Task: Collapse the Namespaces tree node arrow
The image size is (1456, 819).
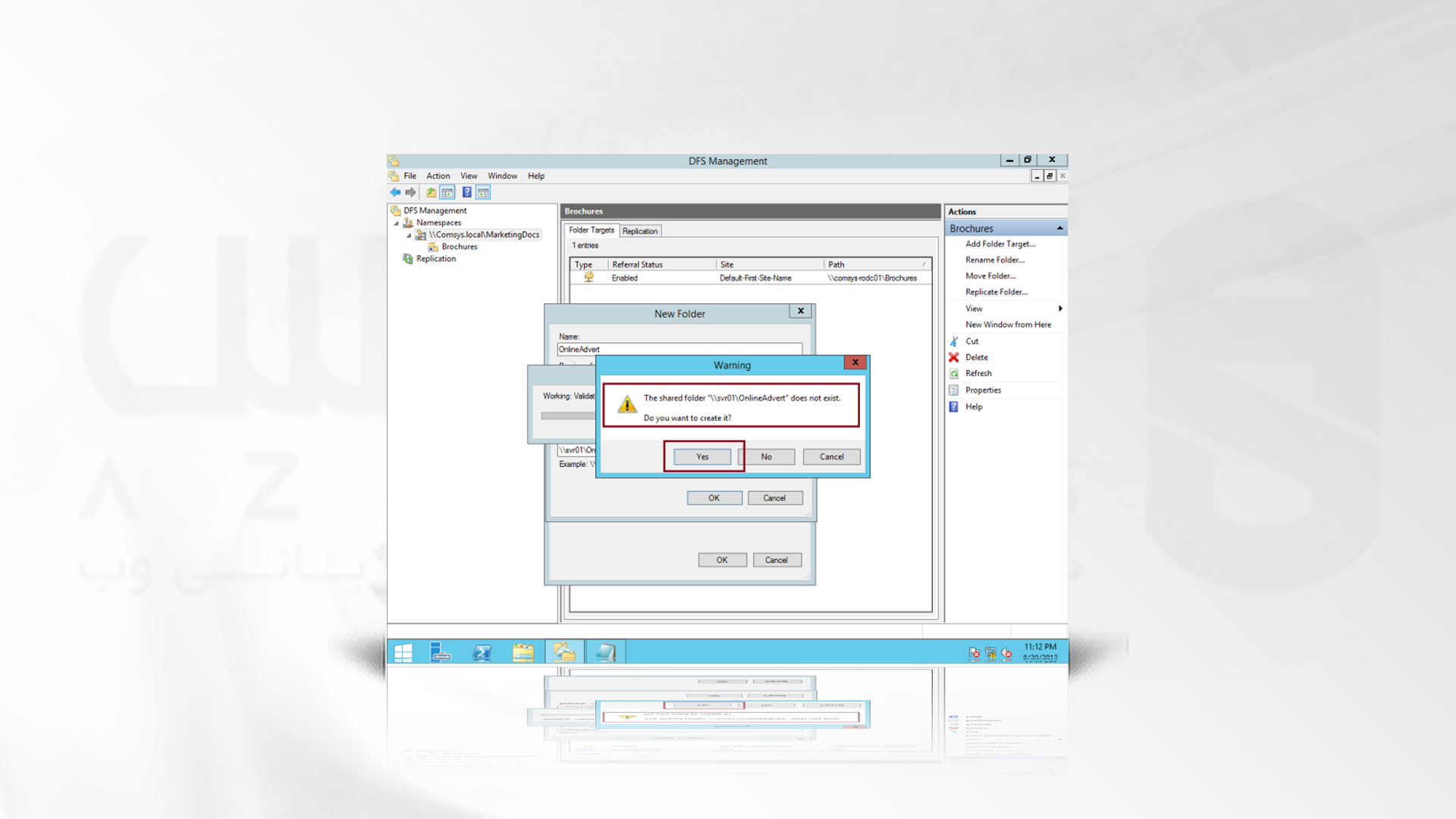Action: (x=397, y=224)
